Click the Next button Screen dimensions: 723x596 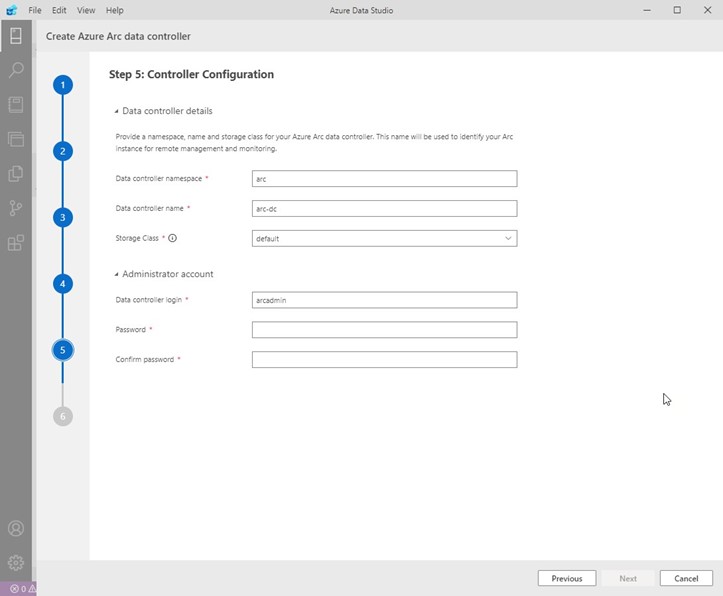pos(628,578)
